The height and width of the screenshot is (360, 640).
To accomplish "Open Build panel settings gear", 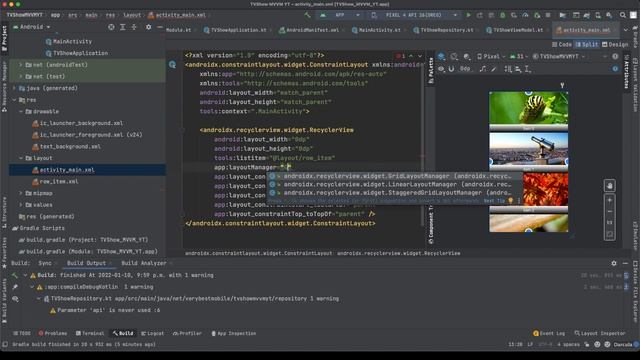I will pos(614,263).
